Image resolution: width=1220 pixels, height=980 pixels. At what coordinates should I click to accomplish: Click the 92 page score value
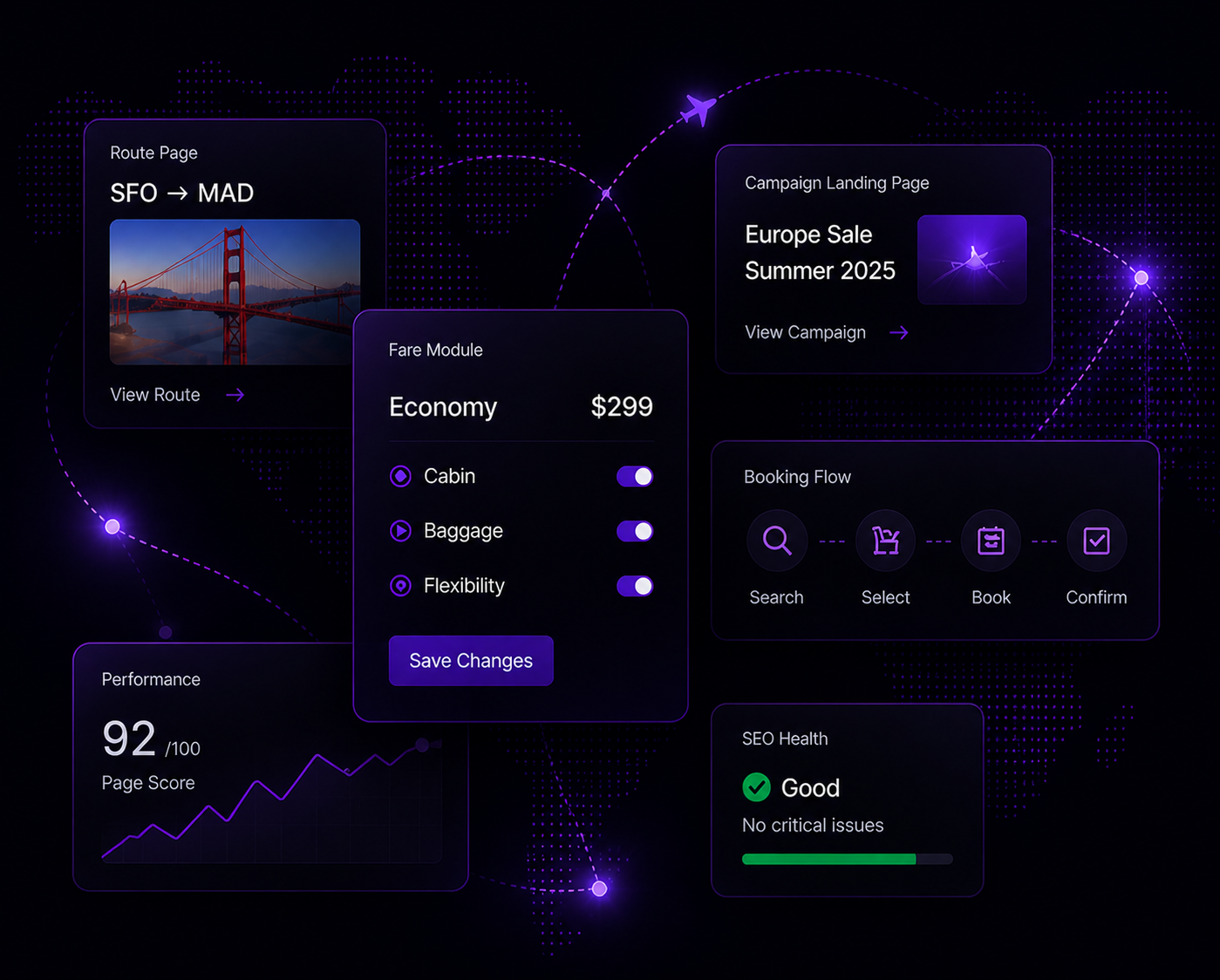129,739
